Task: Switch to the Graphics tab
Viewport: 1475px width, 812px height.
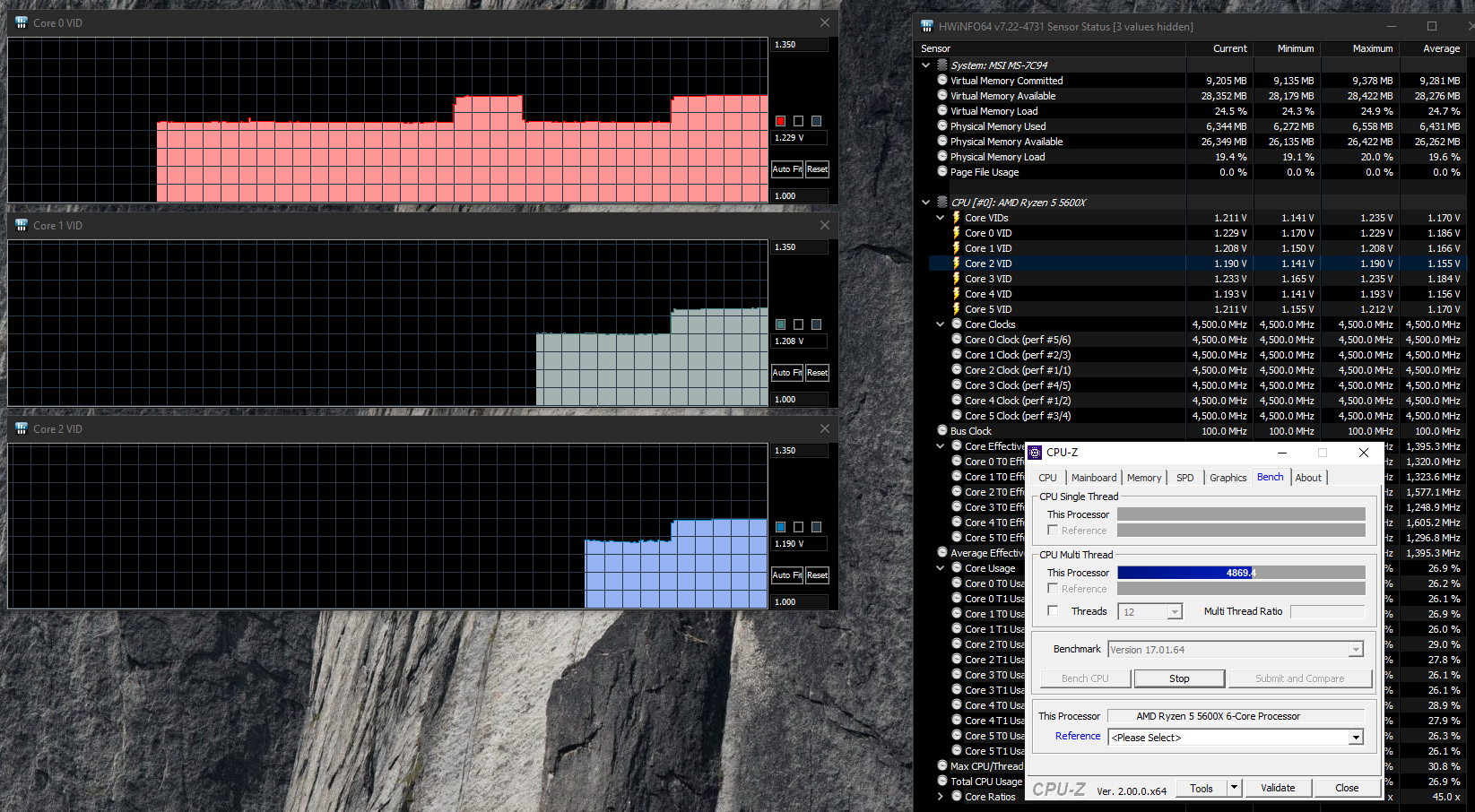Action: point(1228,478)
